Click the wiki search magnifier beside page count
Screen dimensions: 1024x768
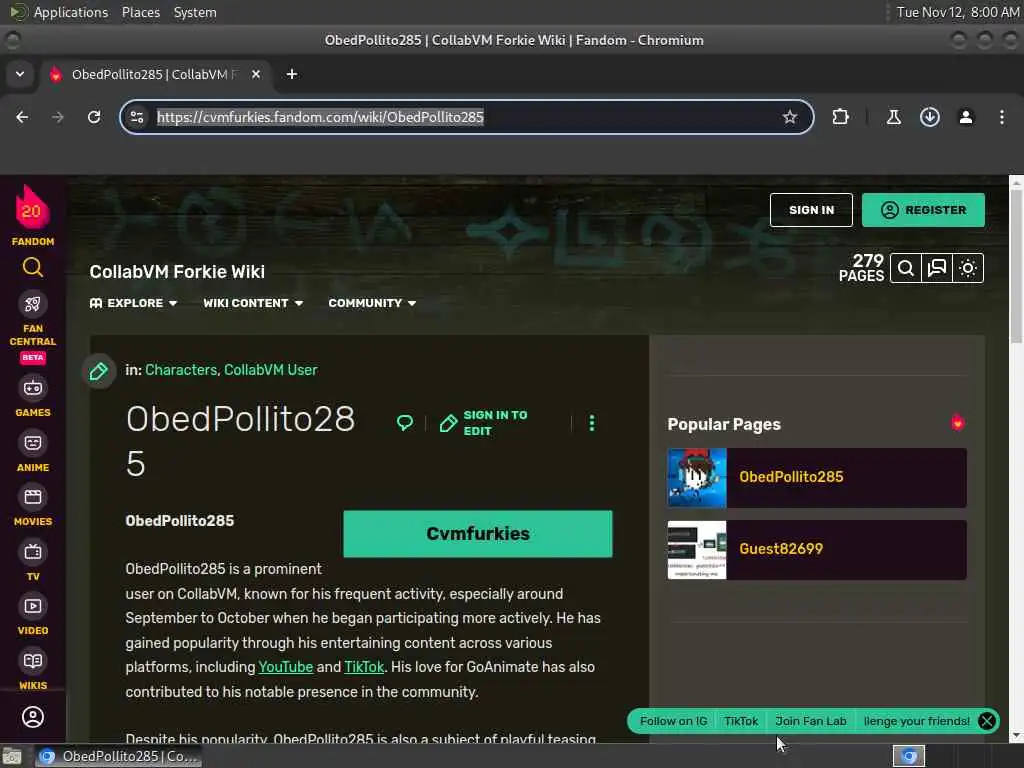point(906,268)
